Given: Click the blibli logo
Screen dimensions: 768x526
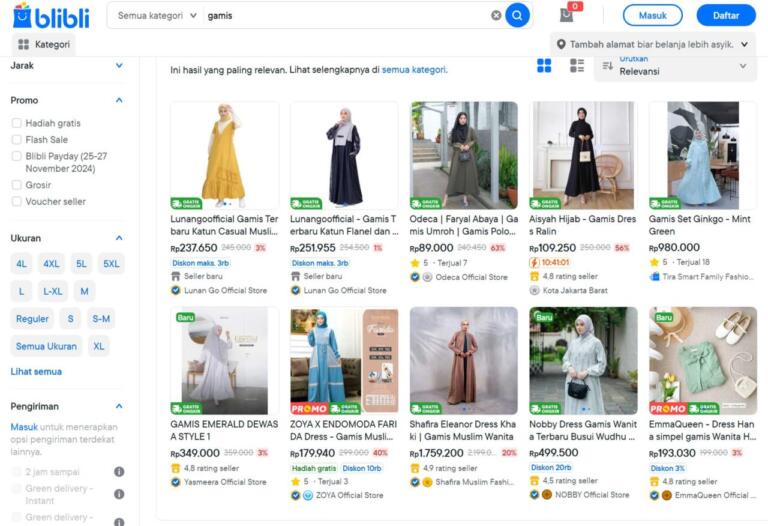Looking at the screenshot, I should point(51,16).
